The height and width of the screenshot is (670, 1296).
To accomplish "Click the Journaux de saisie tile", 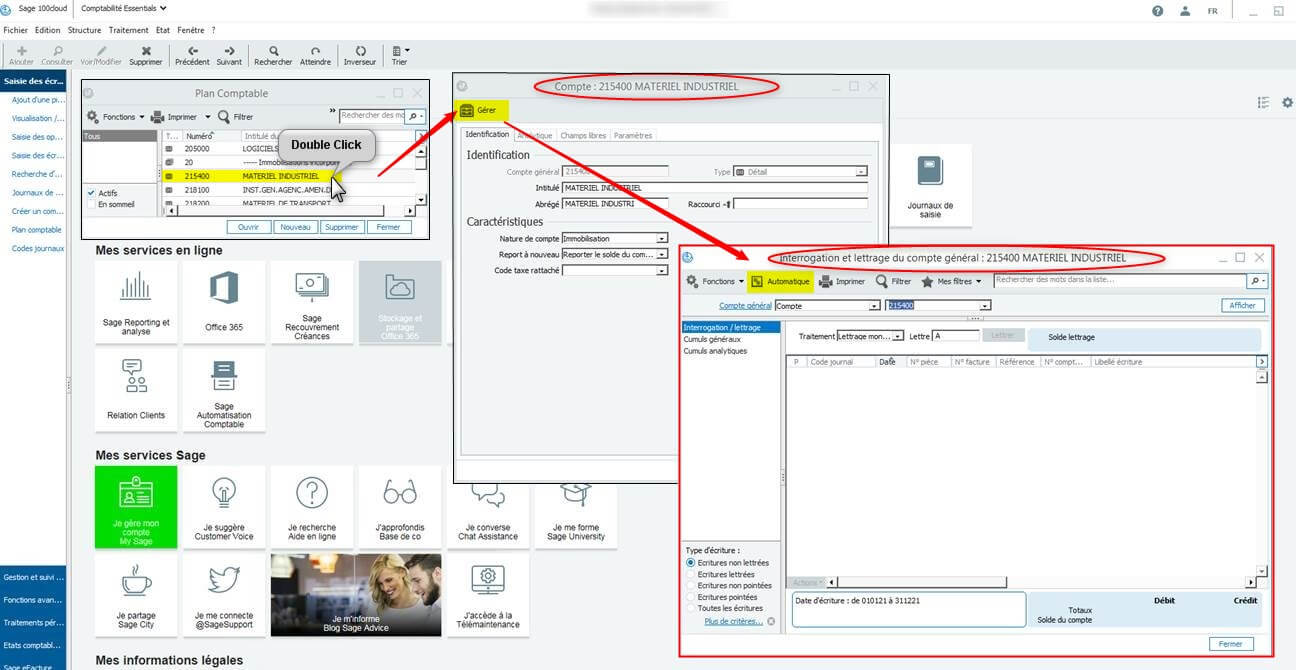I will (930, 185).
